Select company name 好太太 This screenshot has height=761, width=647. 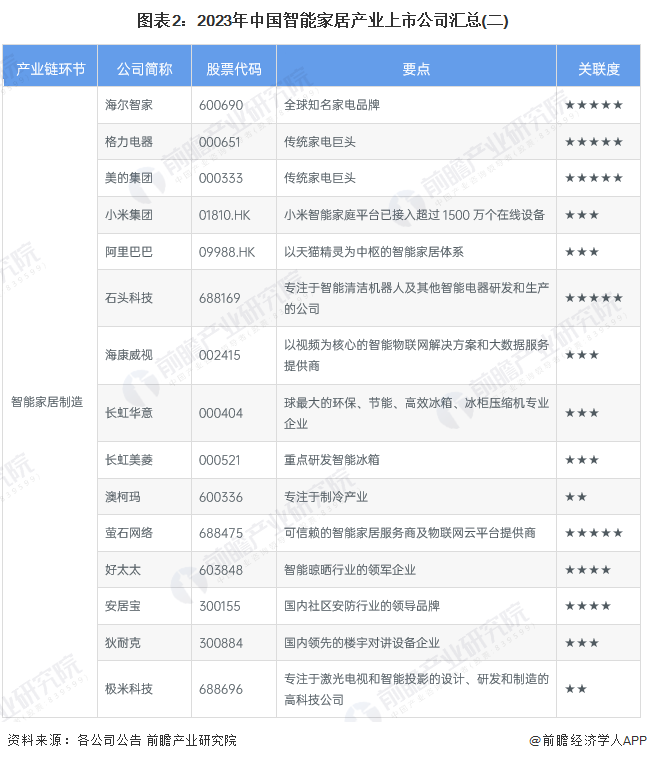pyautogui.click(x=123, y=570)
